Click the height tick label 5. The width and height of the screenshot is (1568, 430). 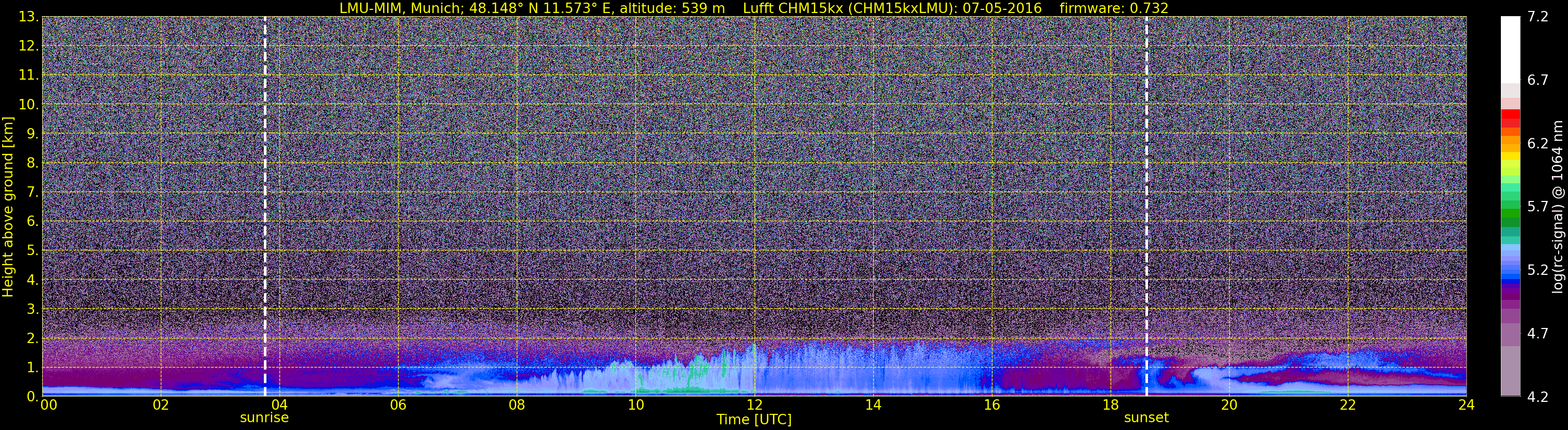pos(32,250)
